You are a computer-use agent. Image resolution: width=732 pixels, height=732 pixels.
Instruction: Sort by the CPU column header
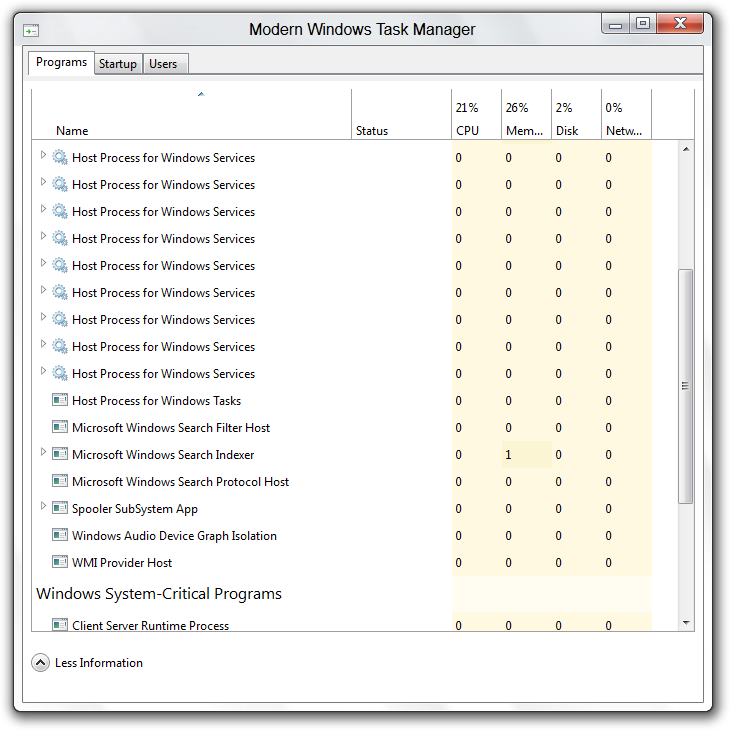(476, 115)
